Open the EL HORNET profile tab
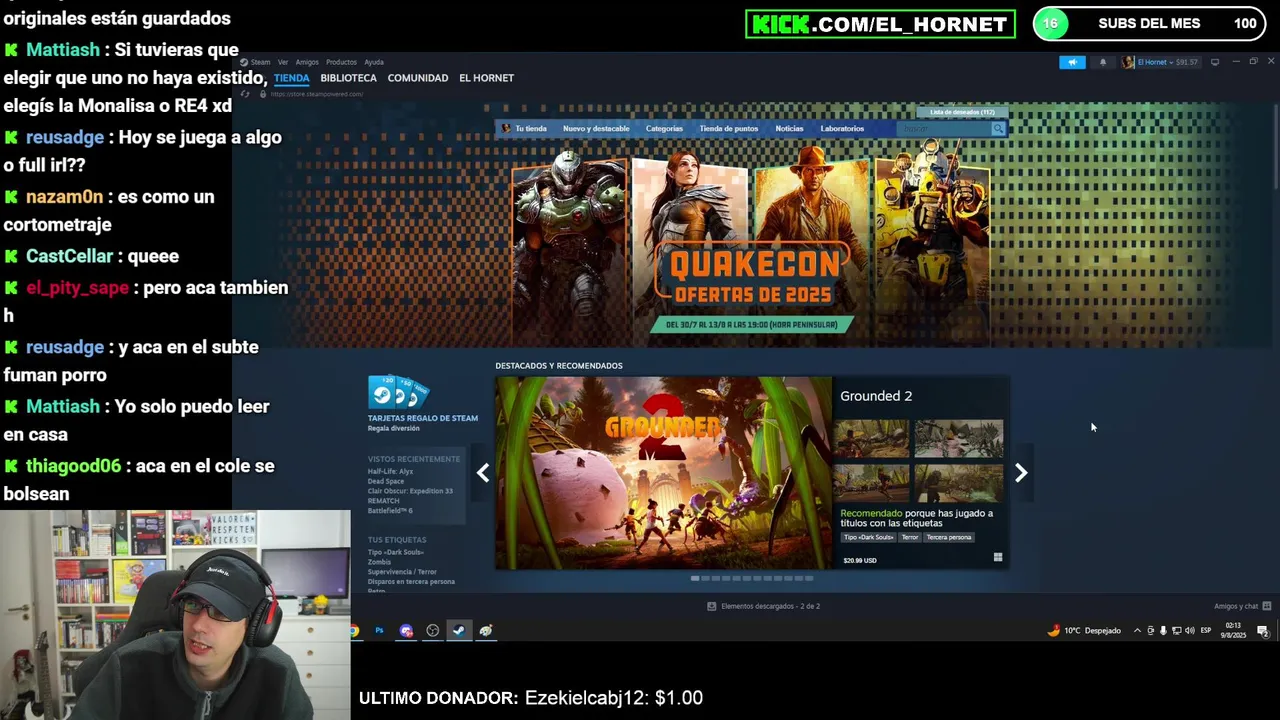 tap(486, 78)
